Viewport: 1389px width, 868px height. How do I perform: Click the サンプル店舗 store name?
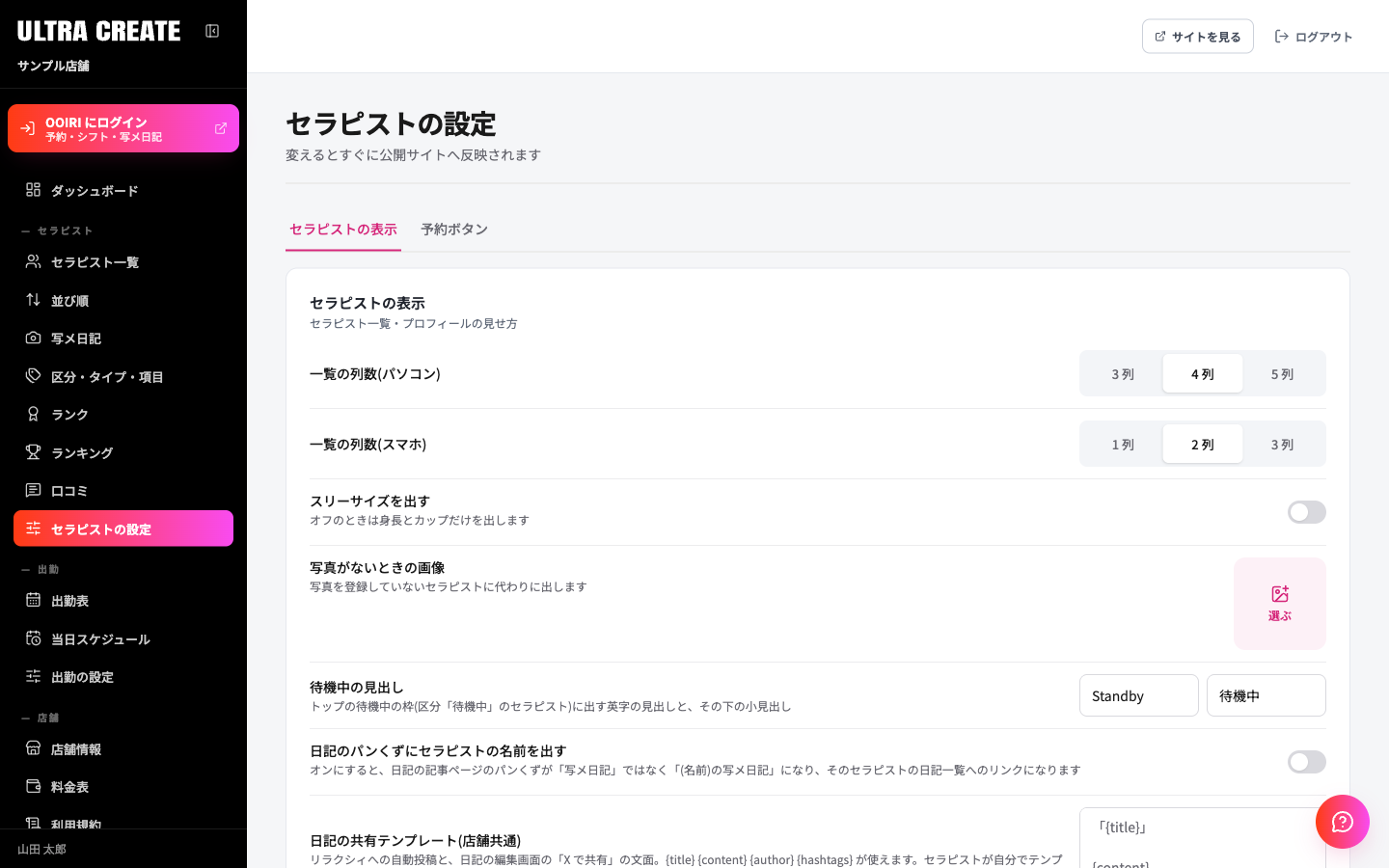tap(53, 66)
